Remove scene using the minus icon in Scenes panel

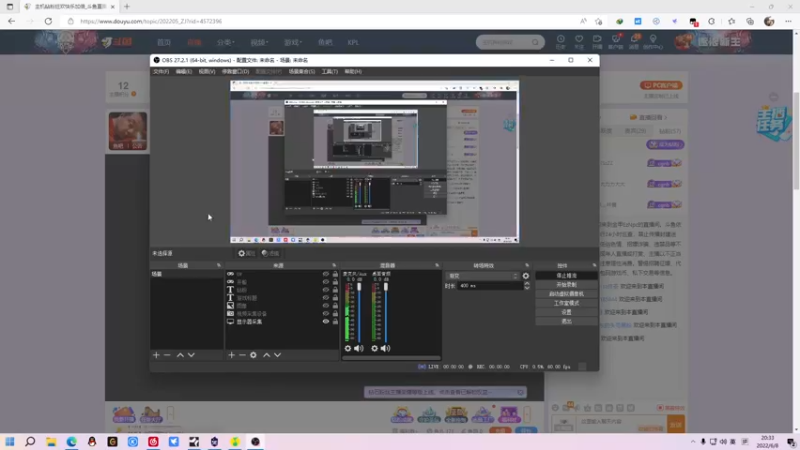click(167, 355)
